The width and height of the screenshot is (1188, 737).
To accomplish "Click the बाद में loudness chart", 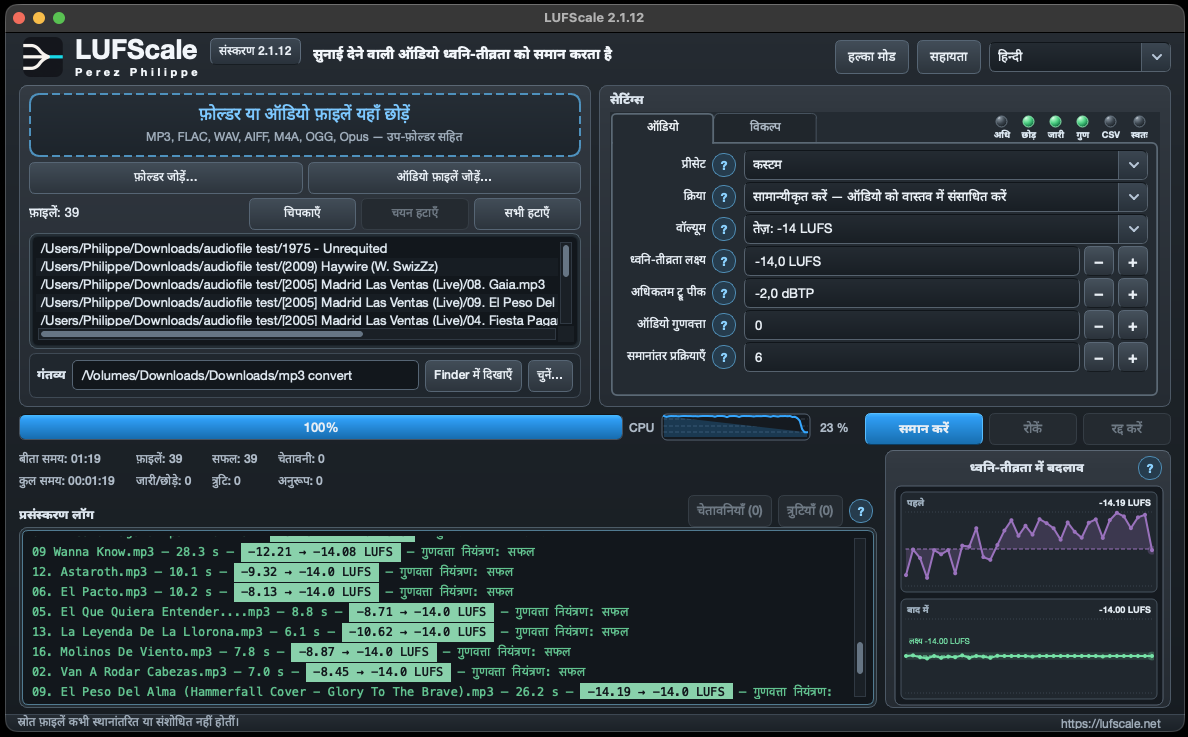I will [1028, 649].
